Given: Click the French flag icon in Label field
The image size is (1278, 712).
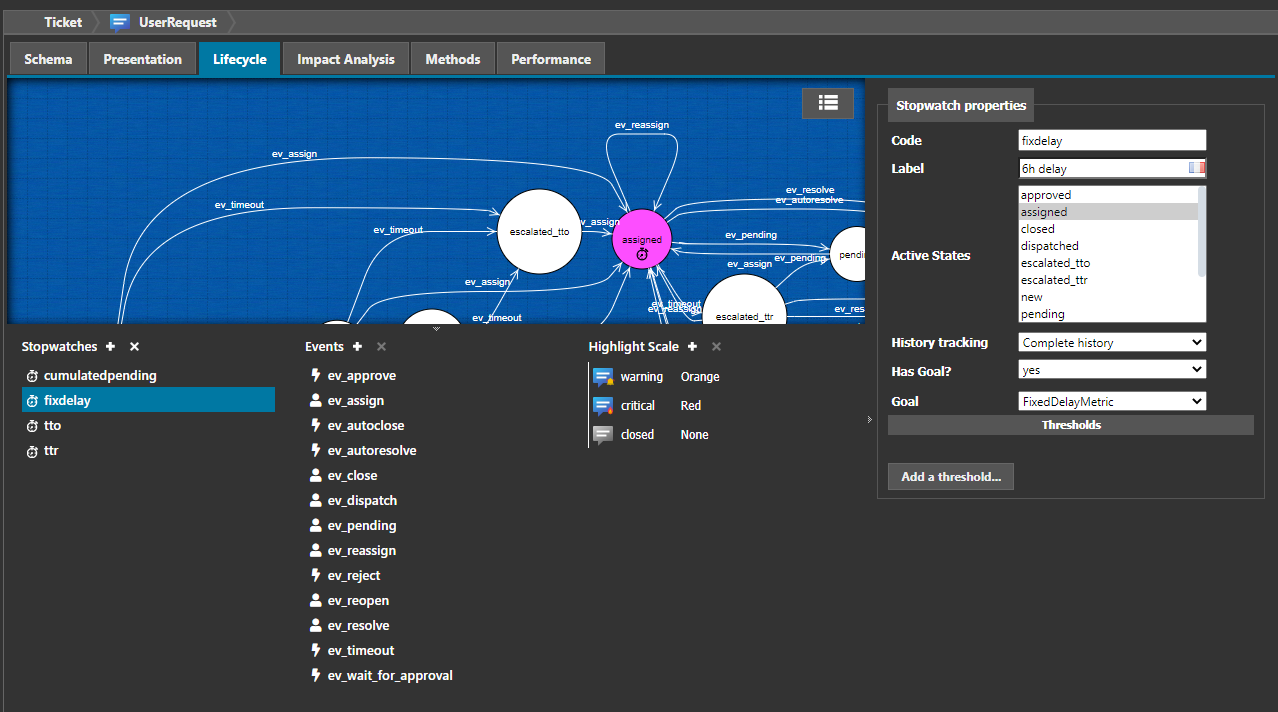Looking at the screenshot, I should 1196,168.
